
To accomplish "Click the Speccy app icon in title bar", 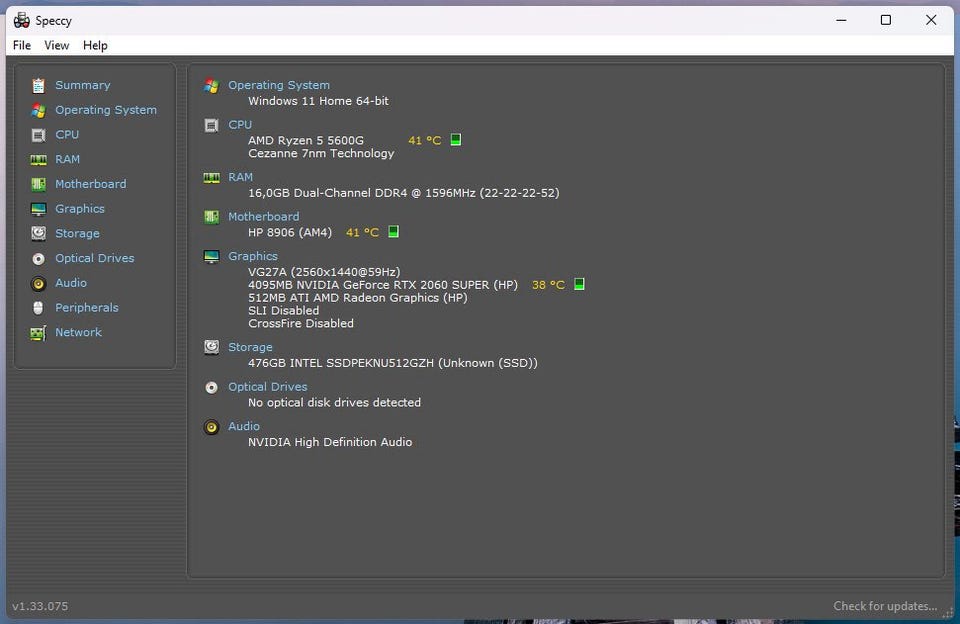I will click(21, 20).
